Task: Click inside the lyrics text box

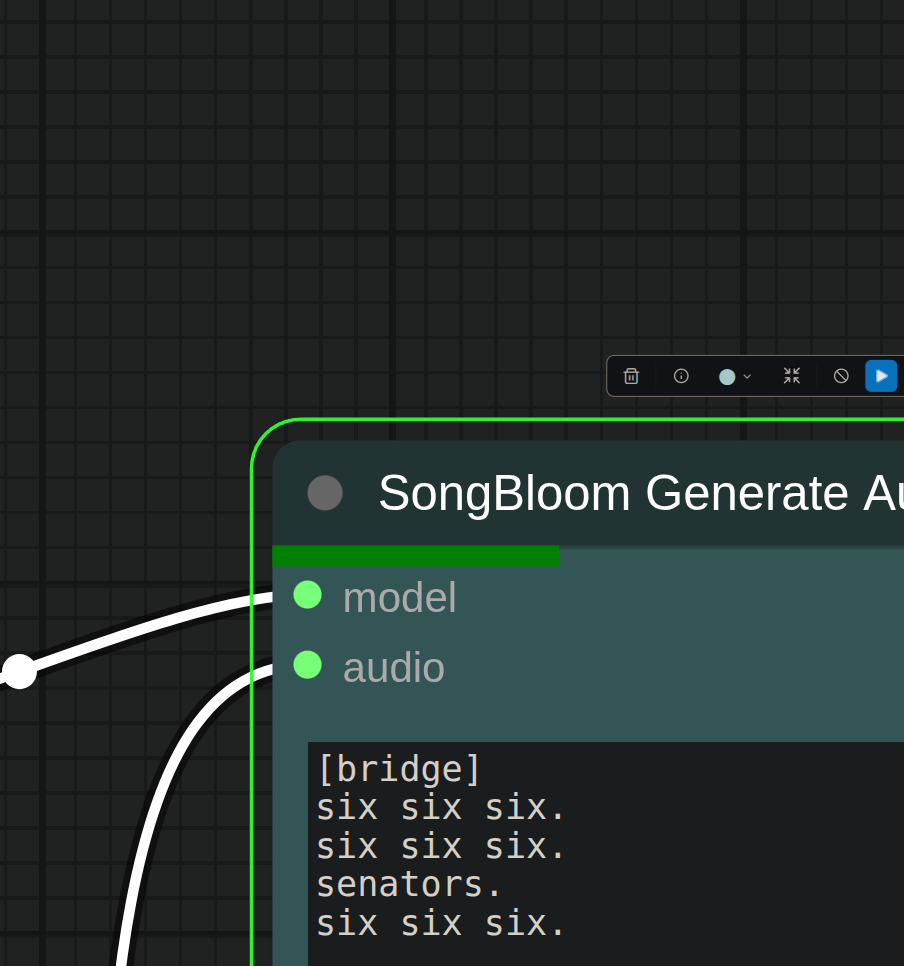Action: click(606, 854)
